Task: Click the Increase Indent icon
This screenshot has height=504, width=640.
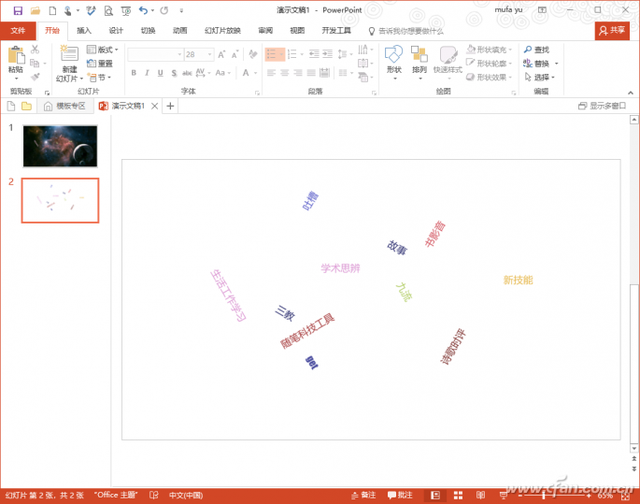Action: coord(327,54)
